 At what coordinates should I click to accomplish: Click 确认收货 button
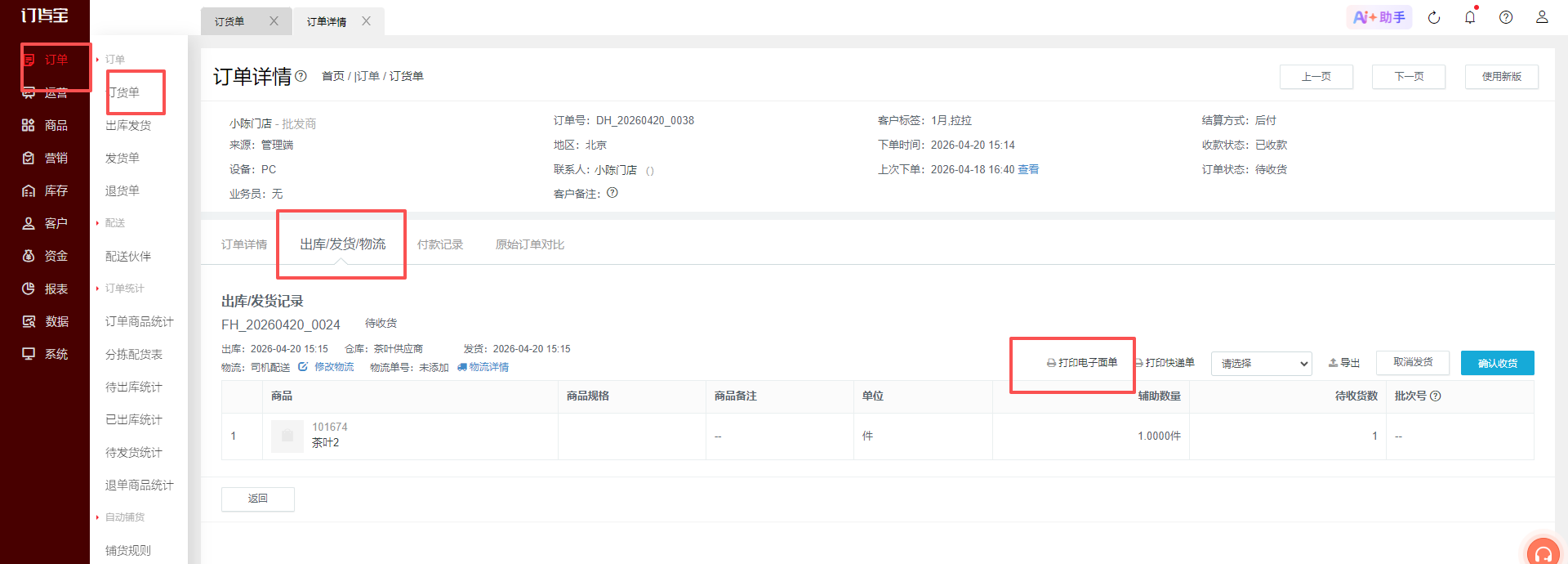[x=1498, y=363]
